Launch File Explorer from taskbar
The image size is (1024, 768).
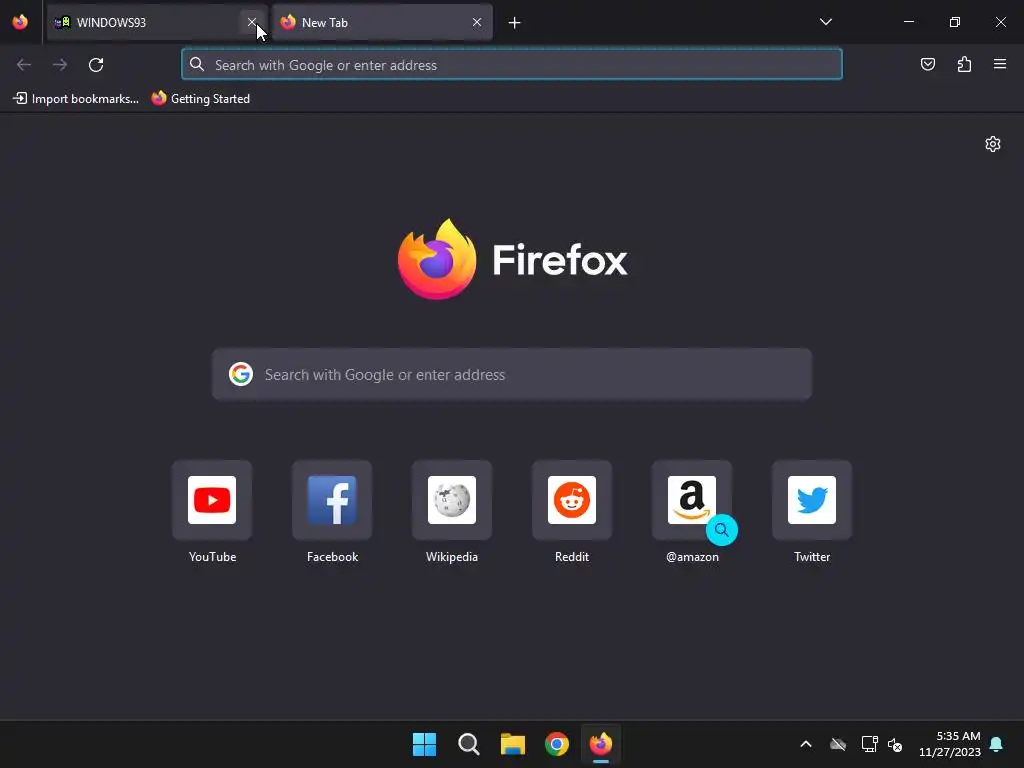[x=513, y=744]
